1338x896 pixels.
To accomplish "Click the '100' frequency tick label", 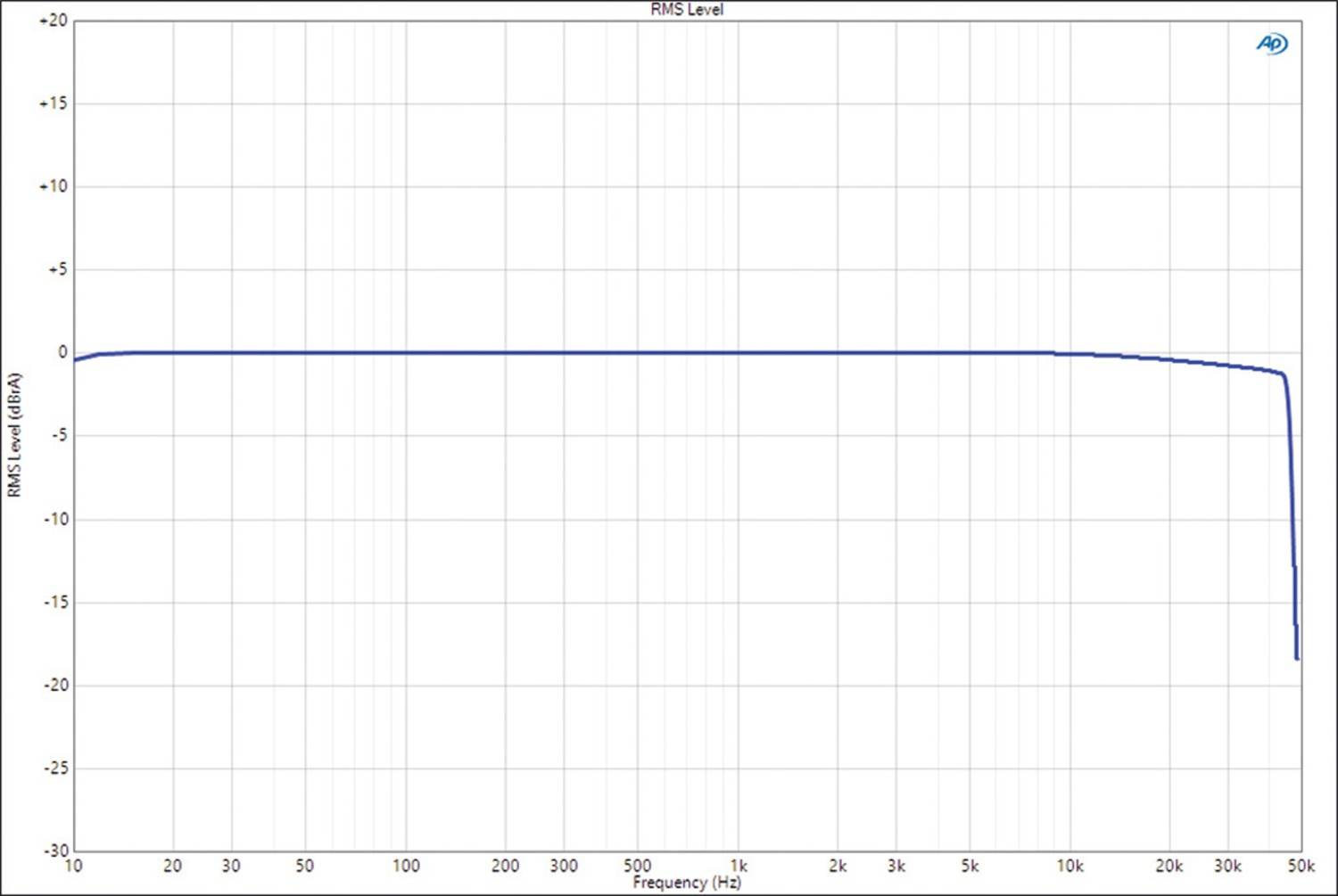I will coord(406,865).
